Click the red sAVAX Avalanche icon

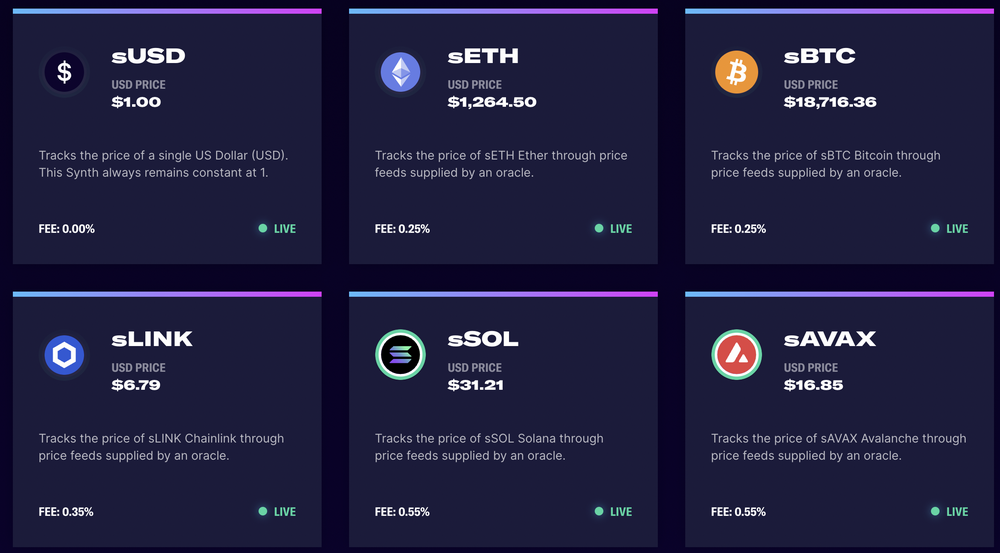click(x=737, y=355)
